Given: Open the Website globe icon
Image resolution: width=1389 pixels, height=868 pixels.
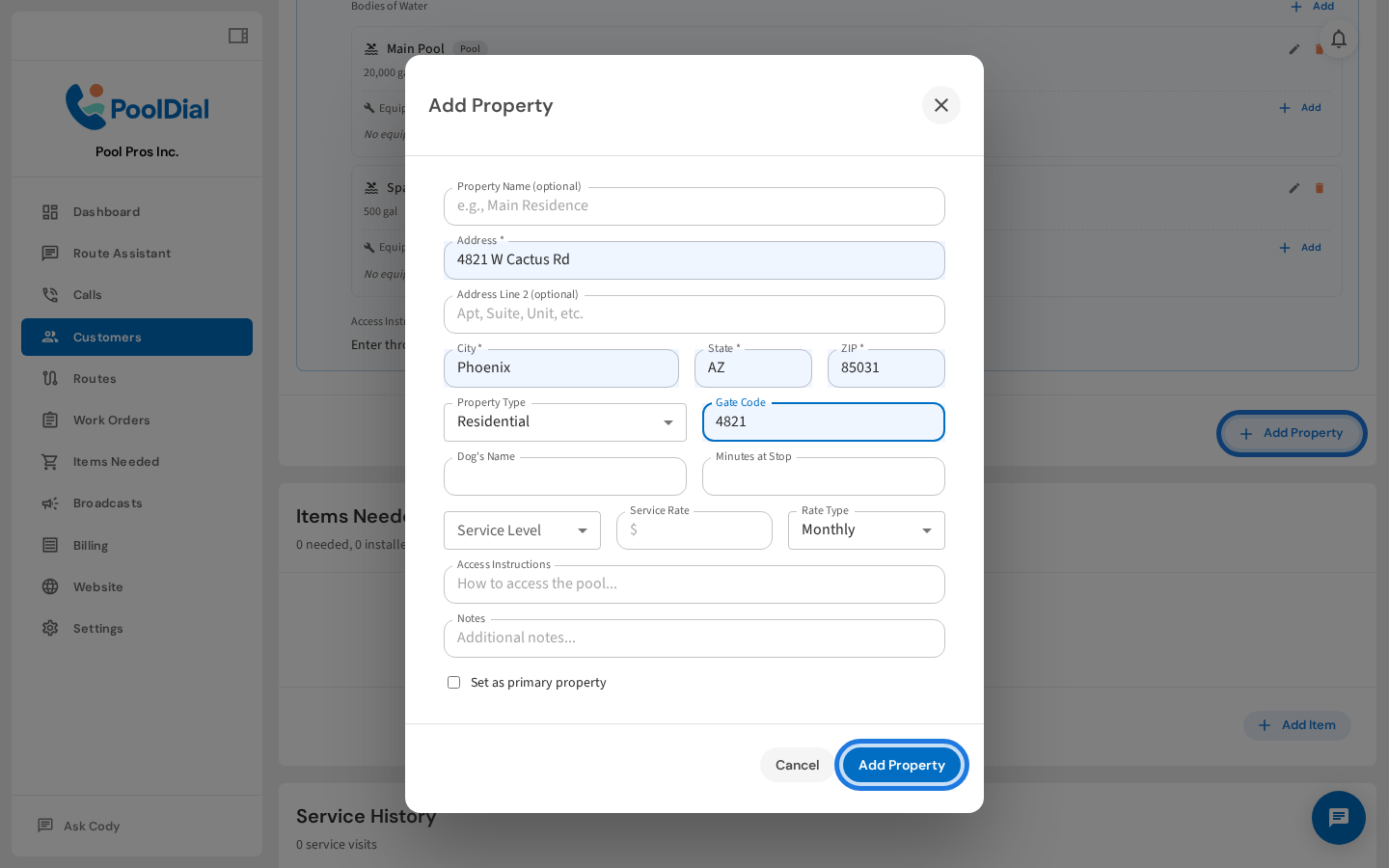Looking at the screenshot, I should [x=50, y=586].
